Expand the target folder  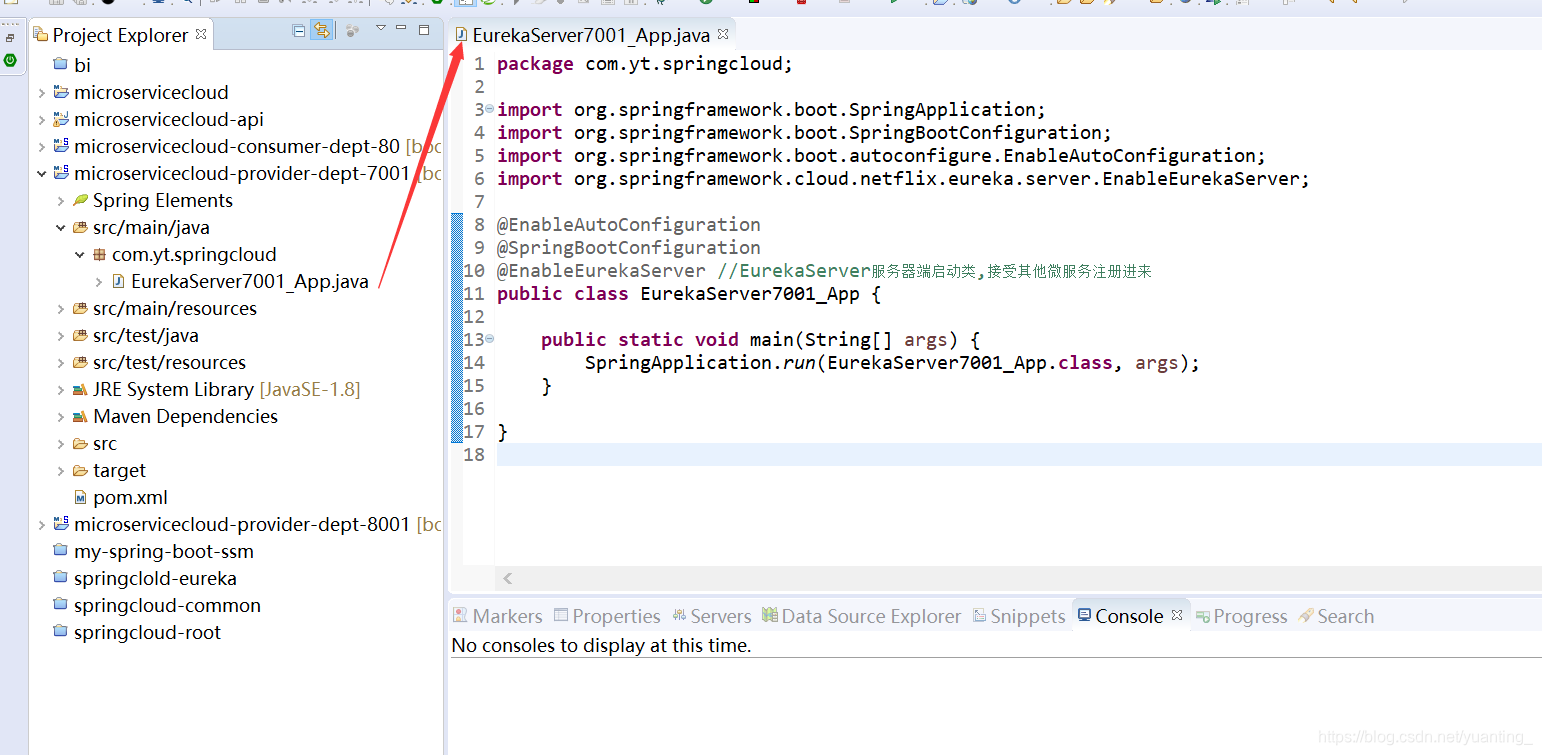coord(60,471)
